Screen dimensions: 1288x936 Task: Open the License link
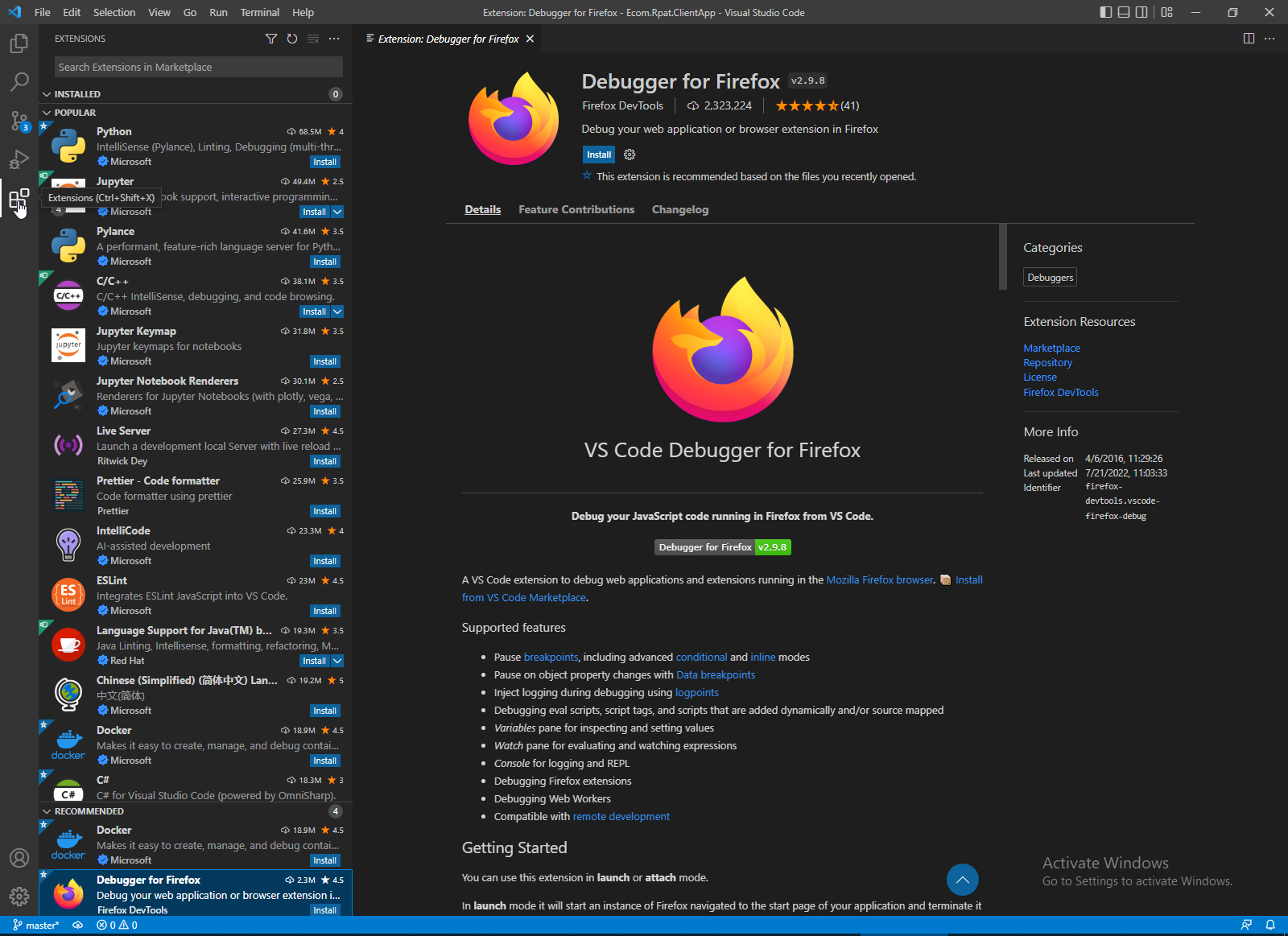coord(1040,377)
